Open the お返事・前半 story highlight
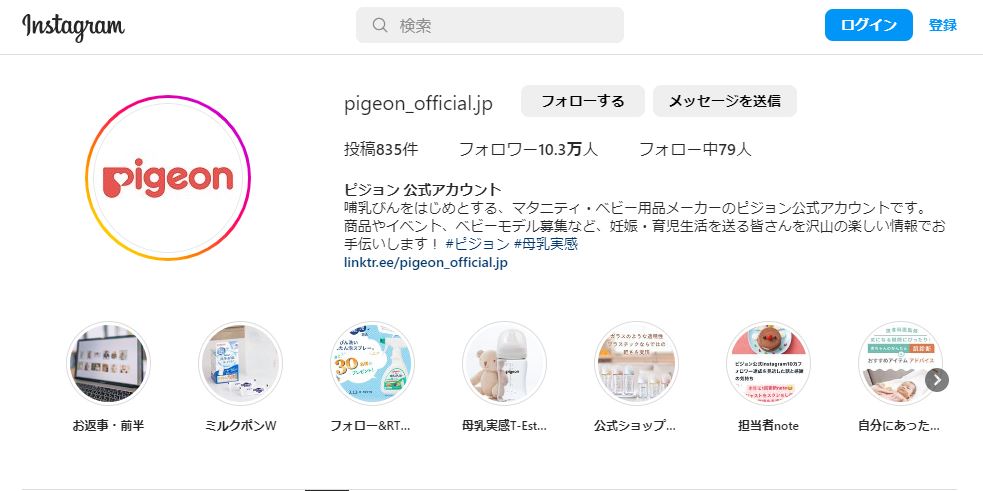 108,364
